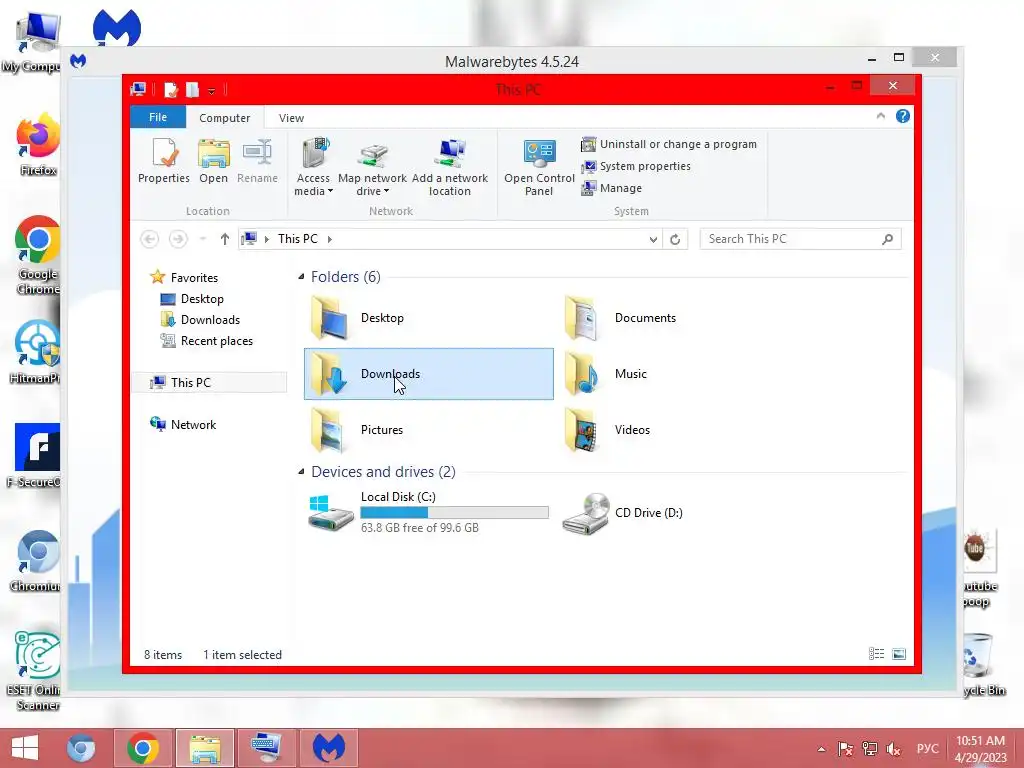This screenshot has width=1024, height=768.
Task: Open Explorer help question mark icon
Action: point(903,116)
